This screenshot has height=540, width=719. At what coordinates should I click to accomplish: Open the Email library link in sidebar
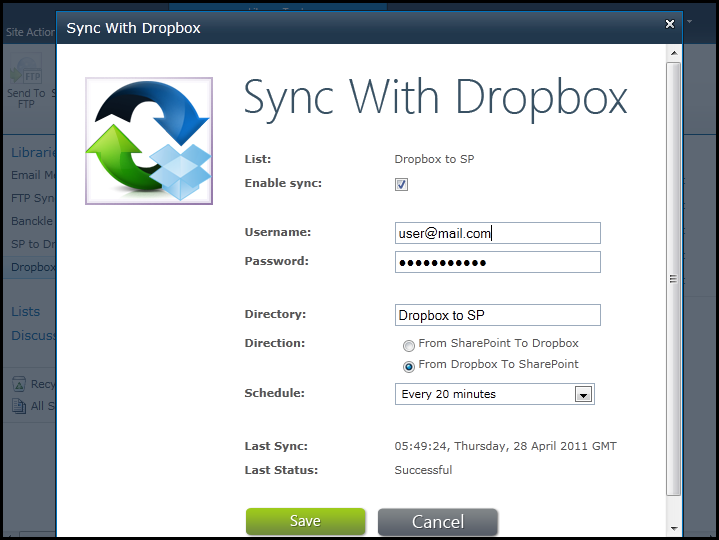[x=33, y=175]
